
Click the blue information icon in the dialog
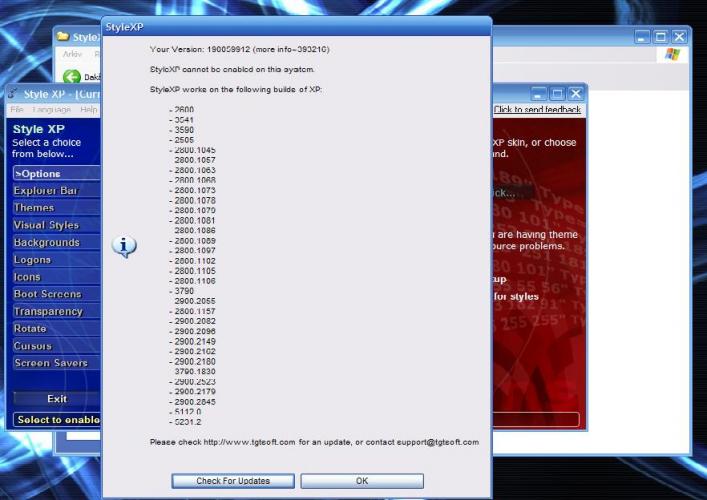[124, 246]
